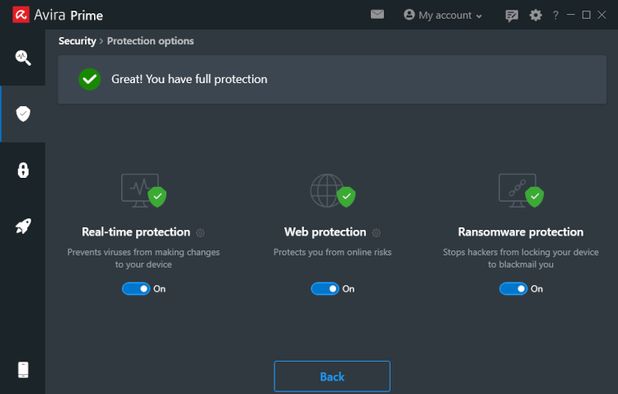This screenshot has height=394, width=618.
Task: Select the Security shield sidebar icon
Action: [23, 114]
